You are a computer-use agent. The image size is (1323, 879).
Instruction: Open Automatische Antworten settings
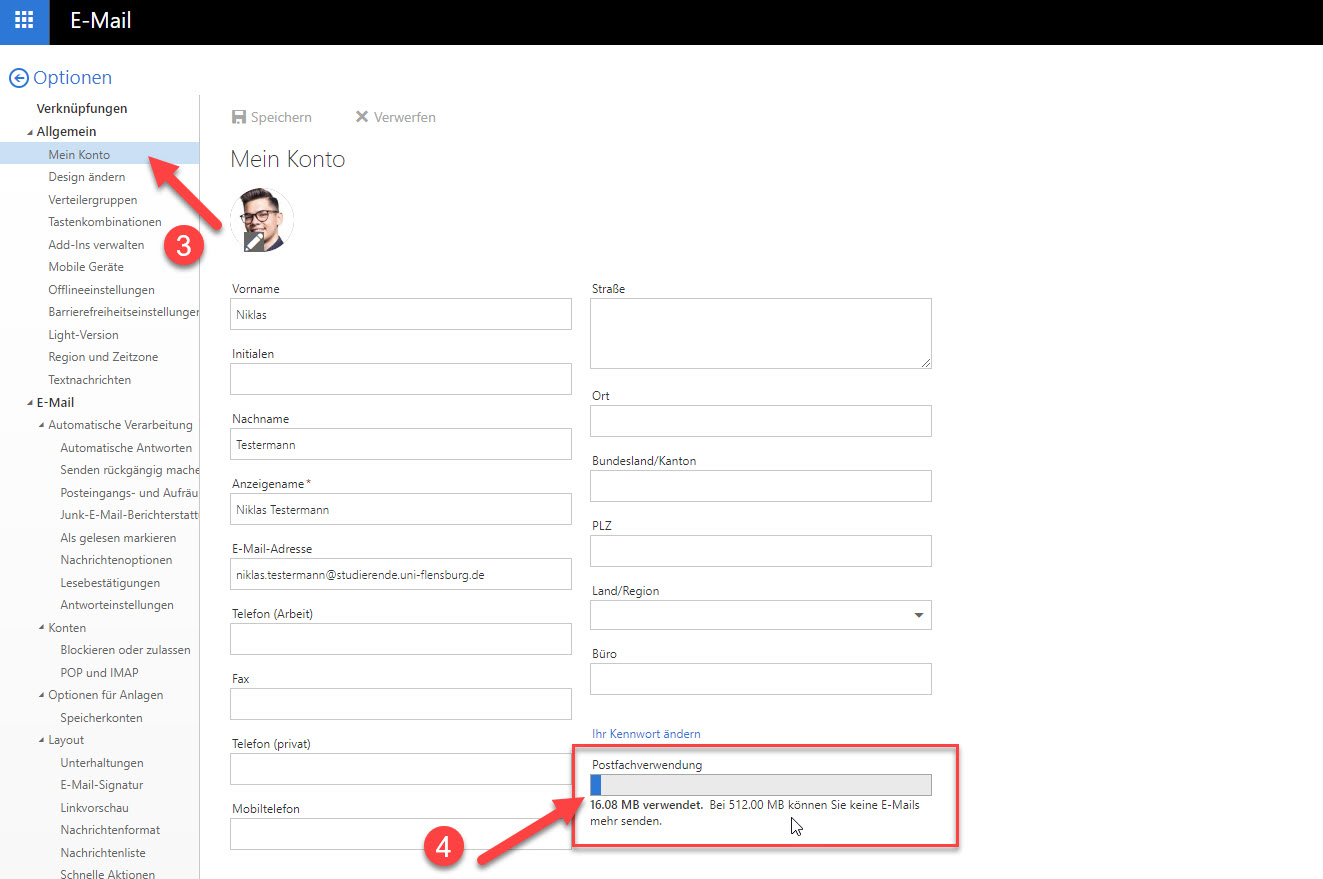[x=126, y=448]
